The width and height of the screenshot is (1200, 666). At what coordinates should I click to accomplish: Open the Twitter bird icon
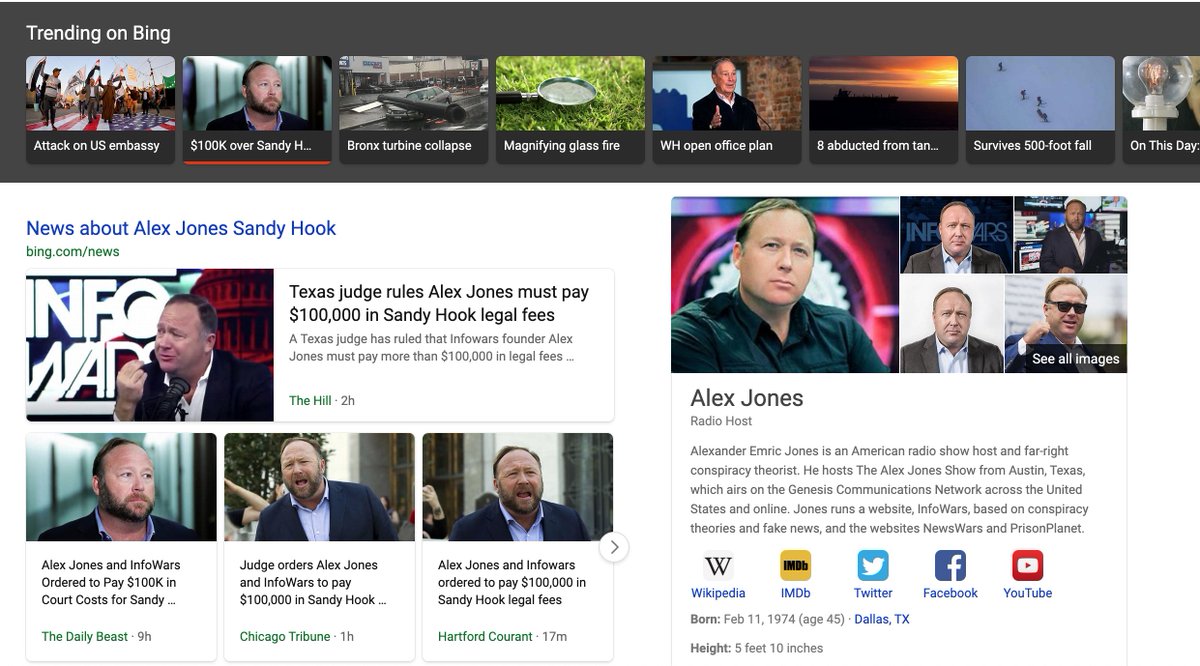tap(873, 566)
